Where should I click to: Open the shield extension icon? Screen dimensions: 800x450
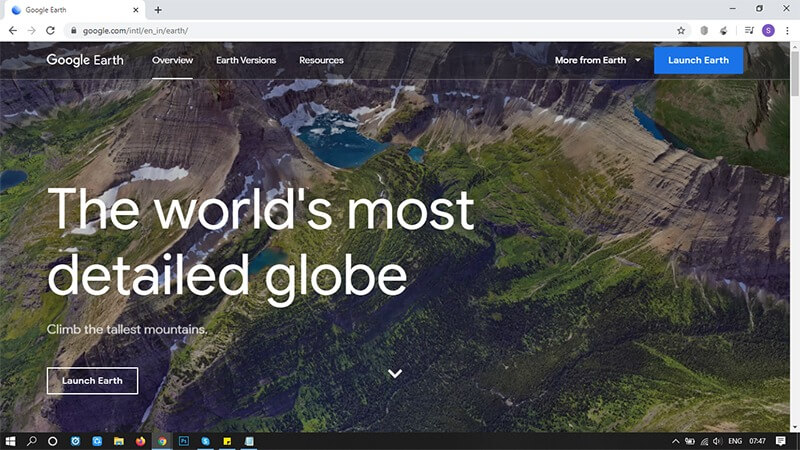point(704,31)
